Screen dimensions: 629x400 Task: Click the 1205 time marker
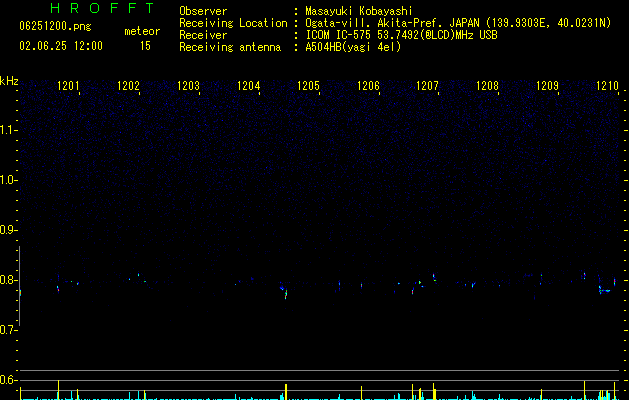click(x=308, y=86)
